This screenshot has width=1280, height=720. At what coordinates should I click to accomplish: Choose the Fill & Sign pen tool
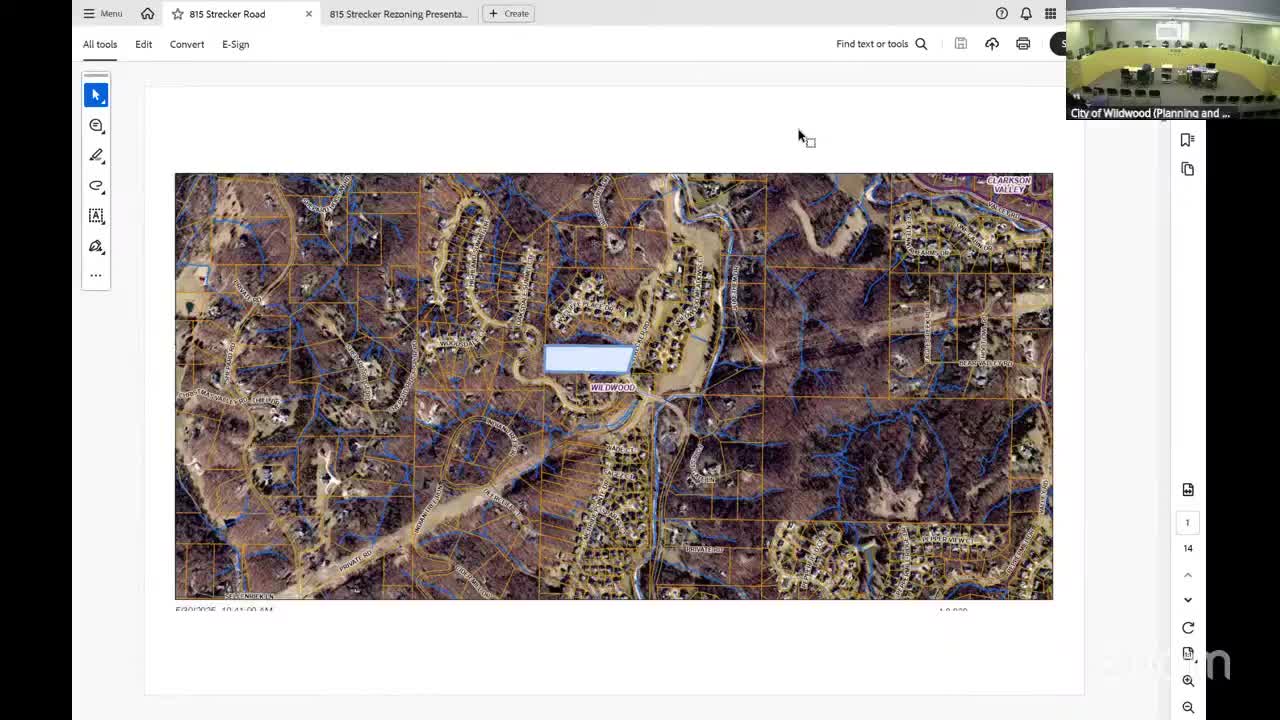click(x=96, y=246)
